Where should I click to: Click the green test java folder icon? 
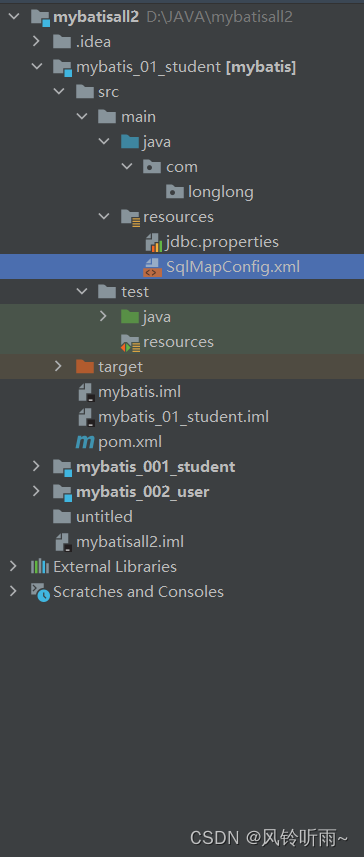pos(130,316)
